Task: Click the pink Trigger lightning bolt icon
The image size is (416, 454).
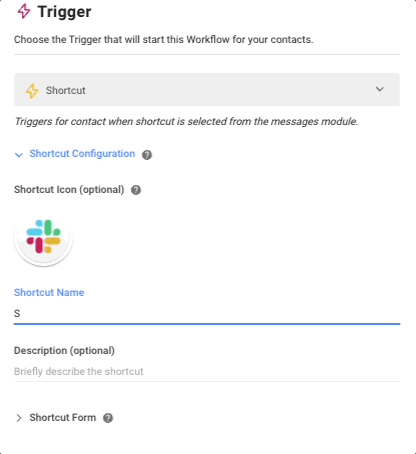Action: click(24, 11)
